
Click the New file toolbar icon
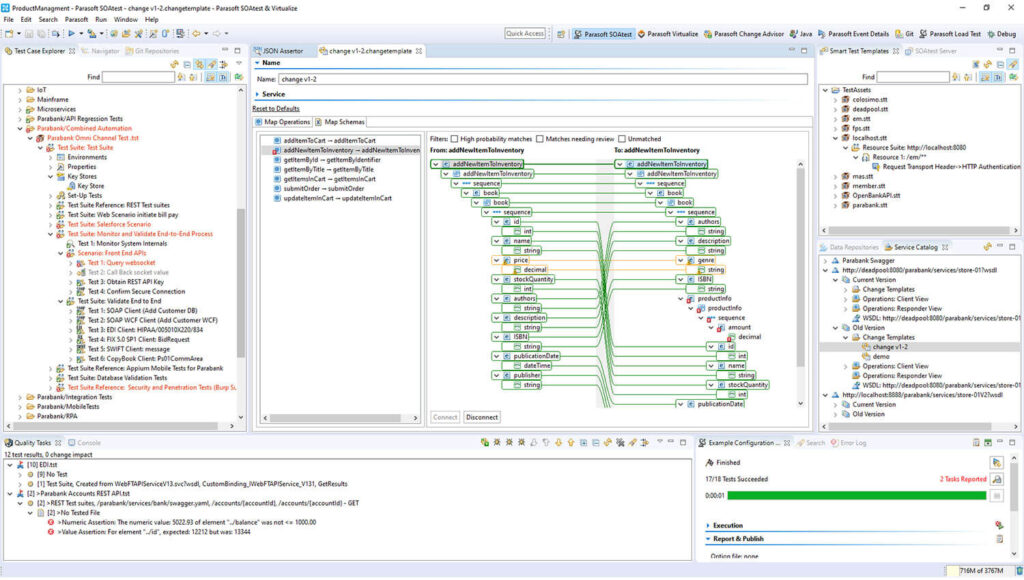(10, 33)
